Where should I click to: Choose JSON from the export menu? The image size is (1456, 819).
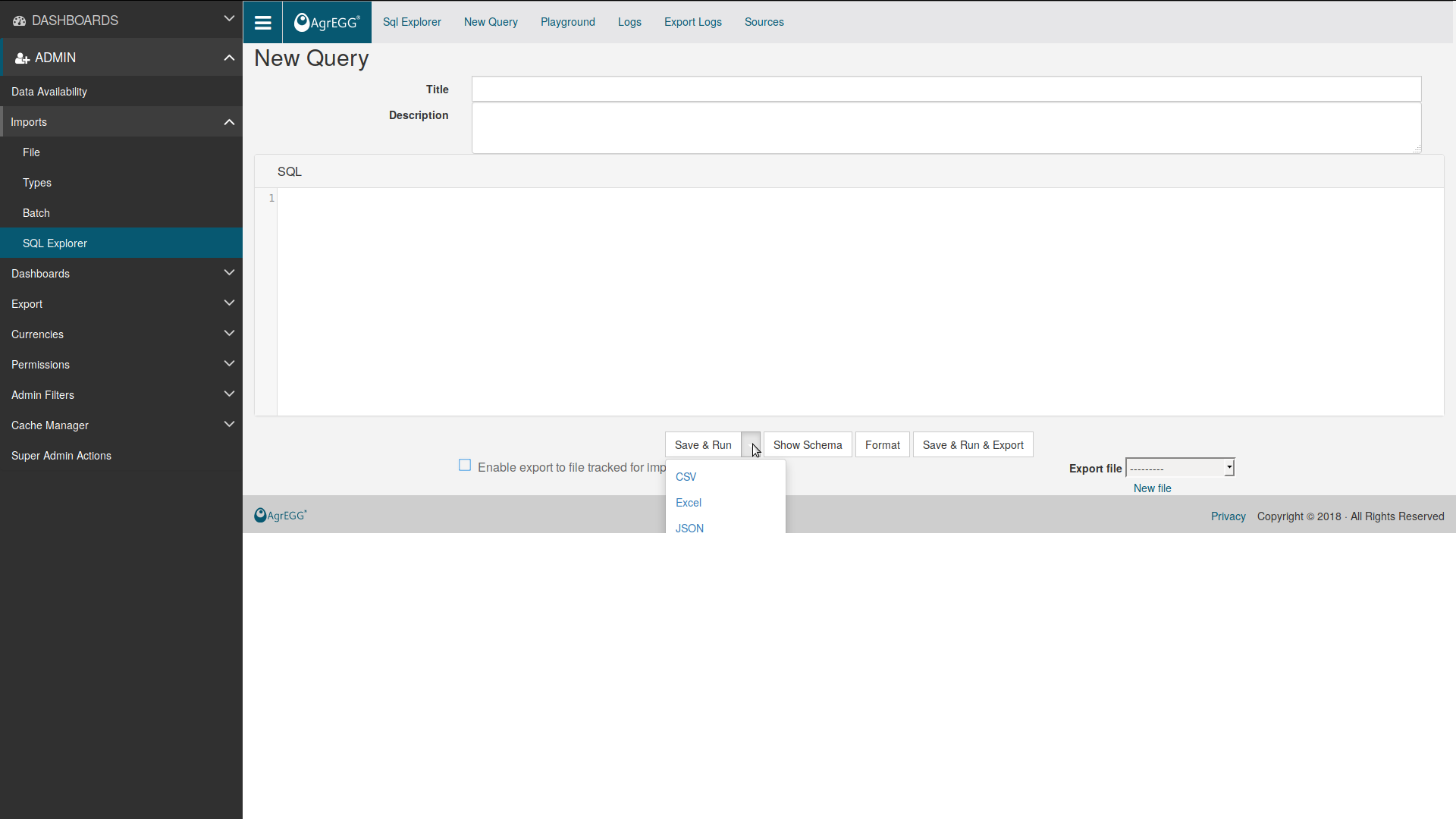pyautogui.click(x=689, y=529)
